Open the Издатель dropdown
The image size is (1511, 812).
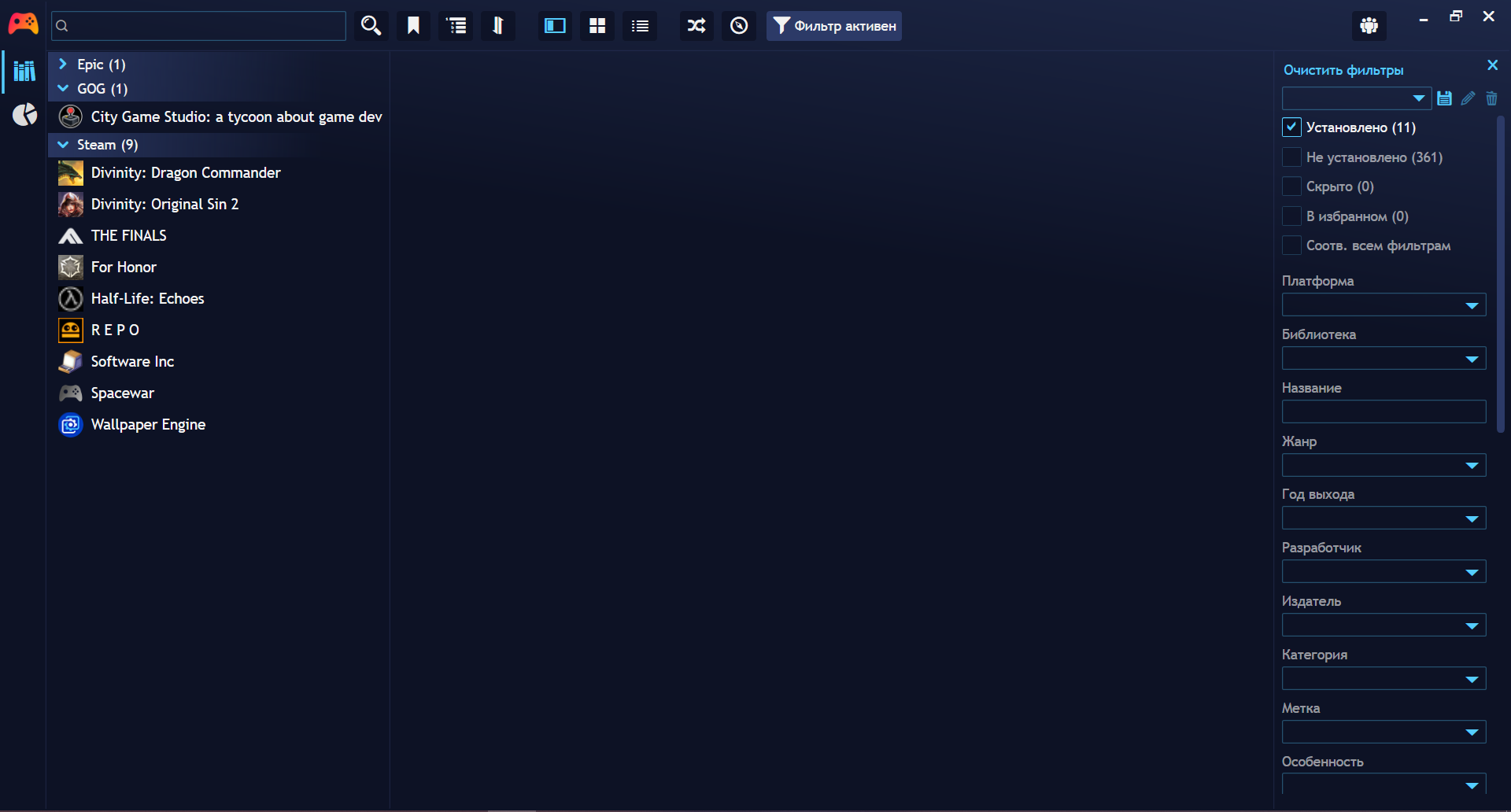1384,626
